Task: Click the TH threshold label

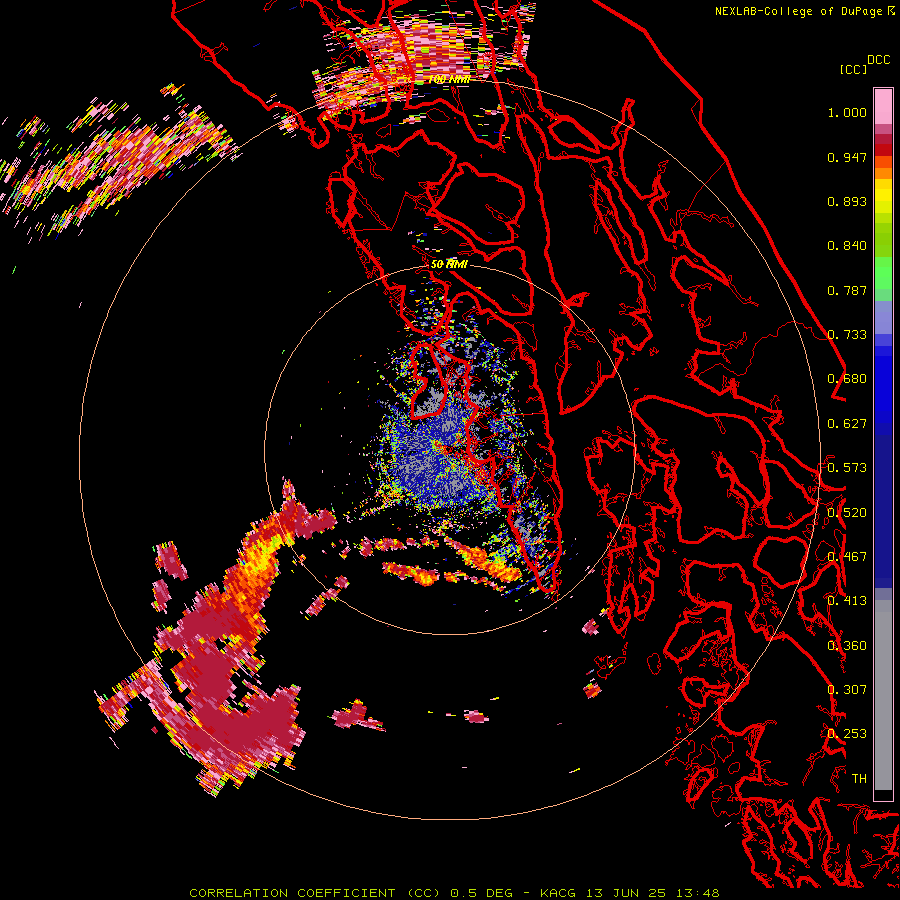Action: tap(859, 779)
